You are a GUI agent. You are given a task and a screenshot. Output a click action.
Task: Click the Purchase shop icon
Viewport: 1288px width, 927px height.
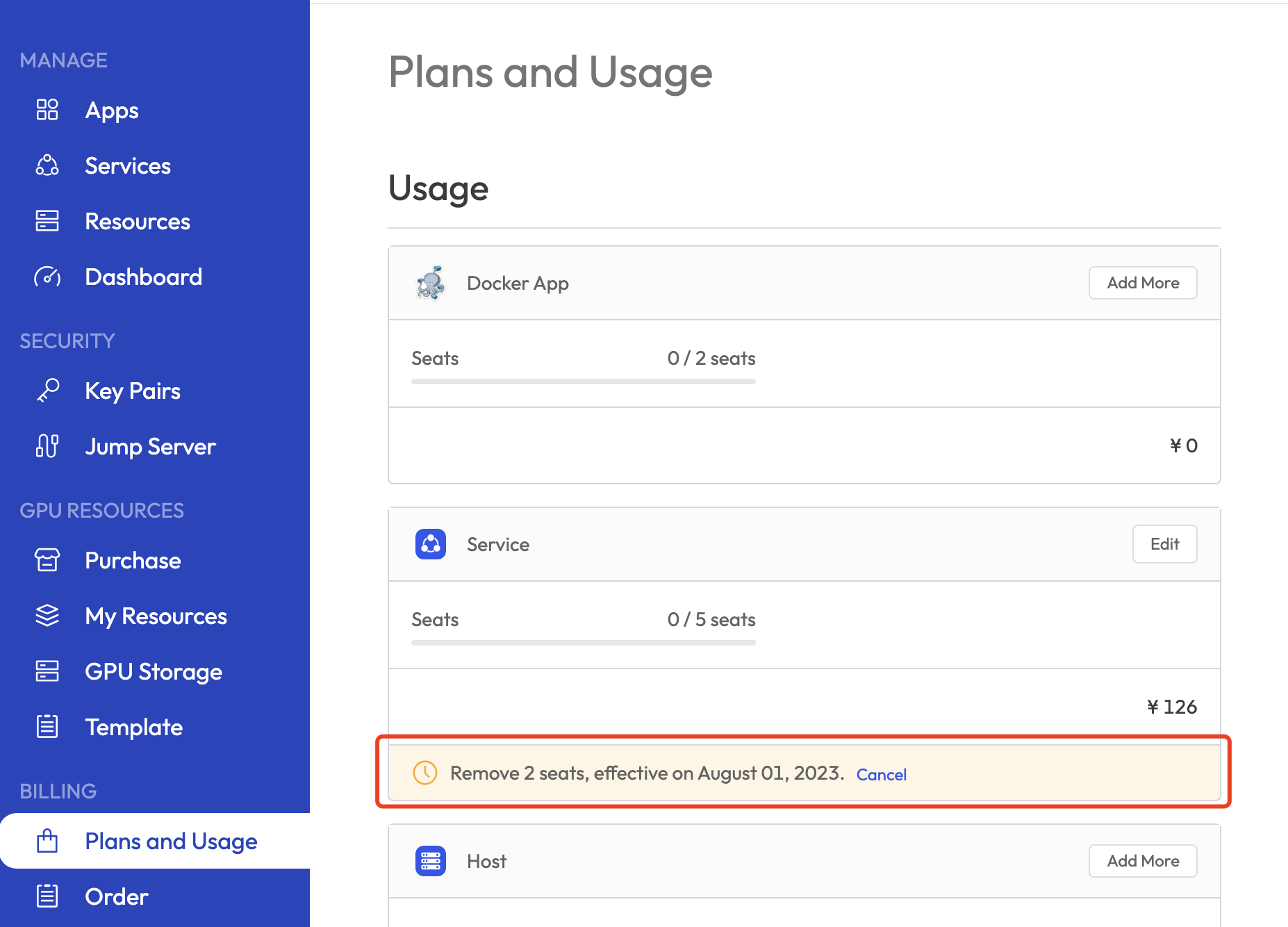coord(47,560)
